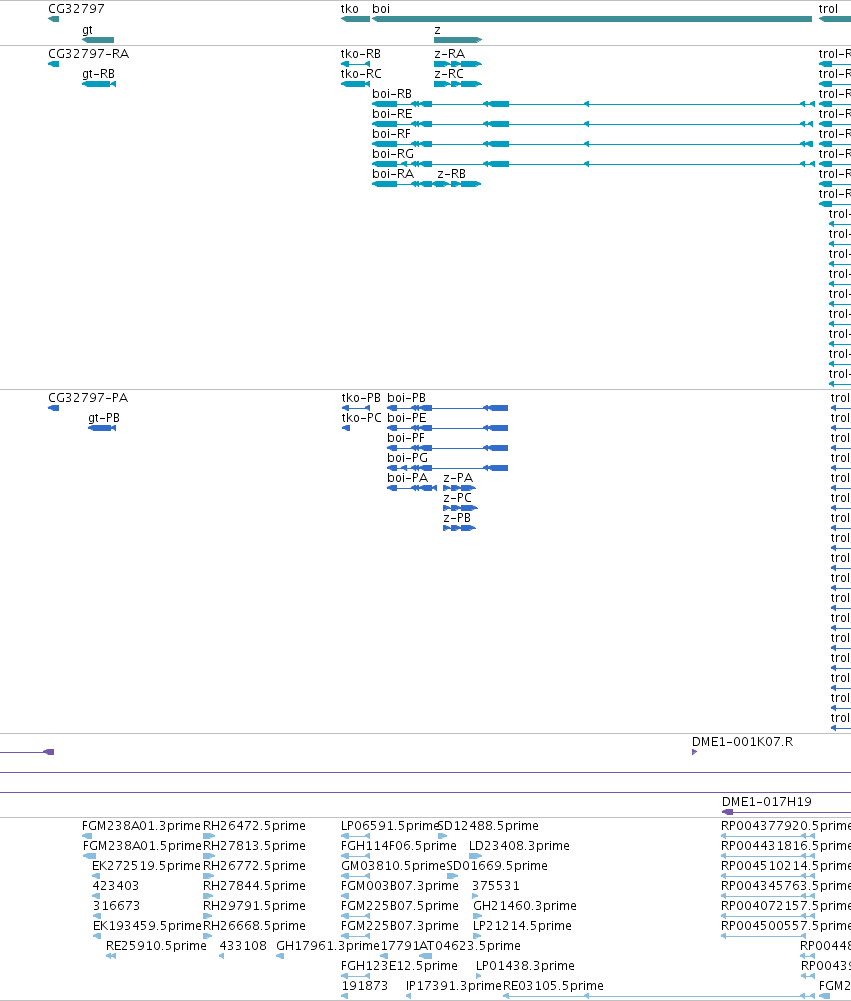Select the DME1-001K07.R feature
This screenshot has height=1001, width=851.
695,752
